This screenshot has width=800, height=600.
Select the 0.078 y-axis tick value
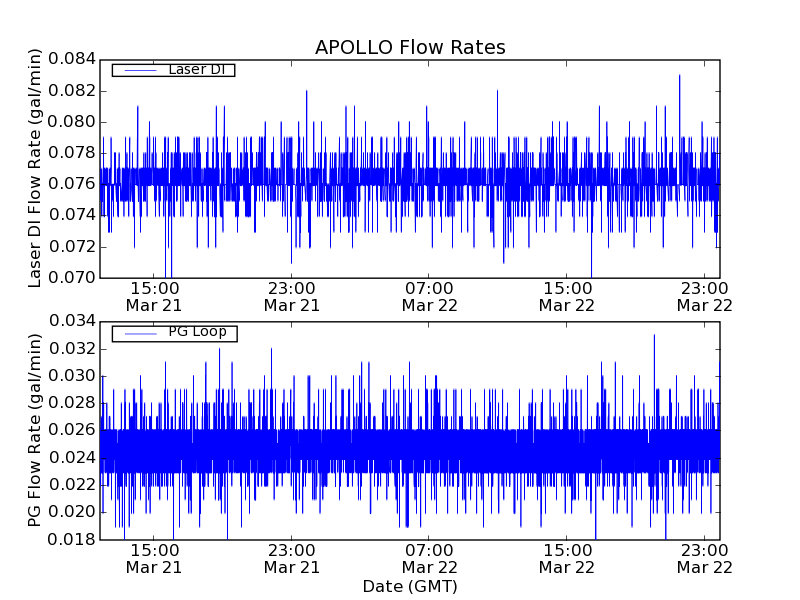[72, 153]
